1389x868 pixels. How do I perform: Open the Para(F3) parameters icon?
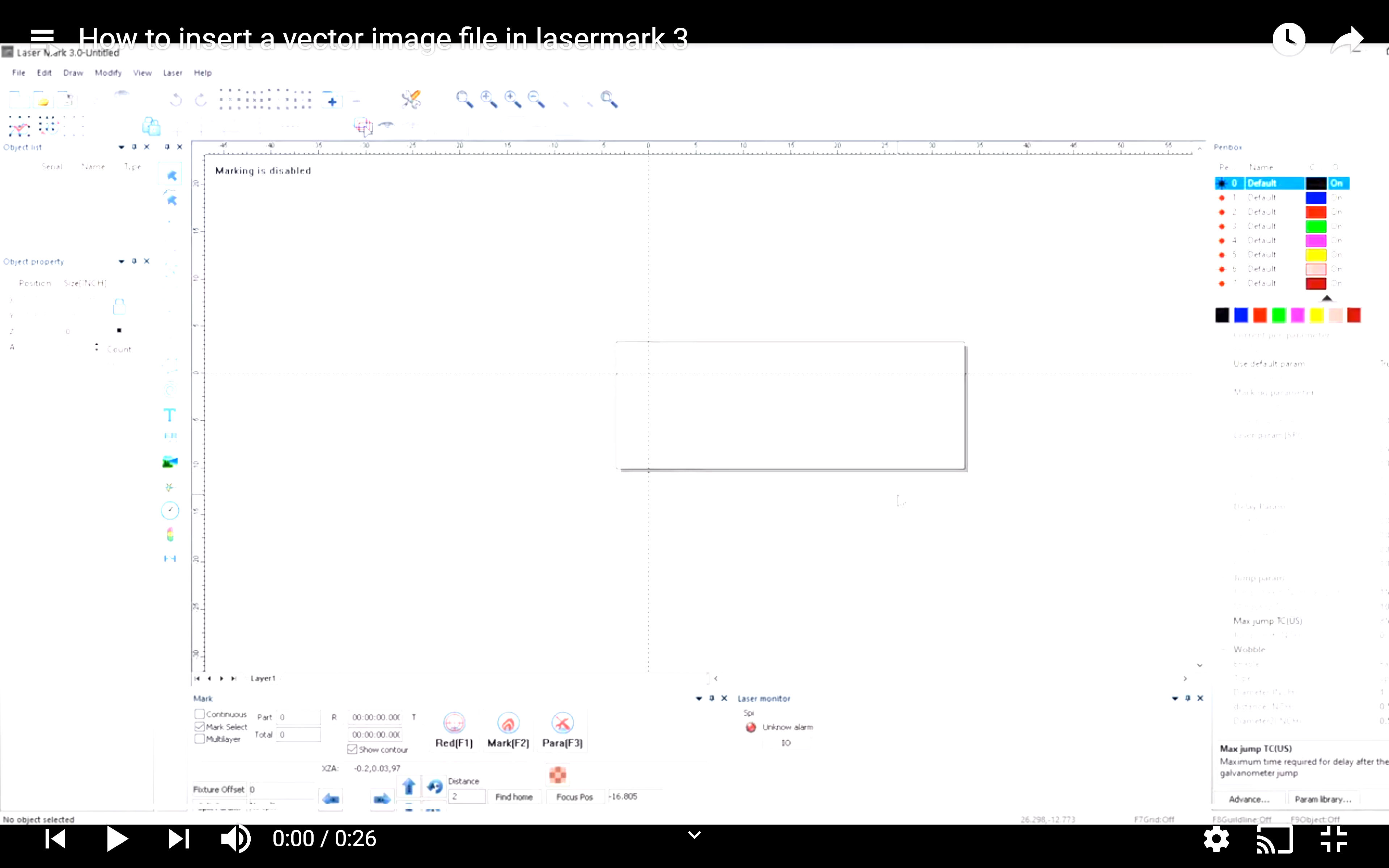tap(562, 723)
